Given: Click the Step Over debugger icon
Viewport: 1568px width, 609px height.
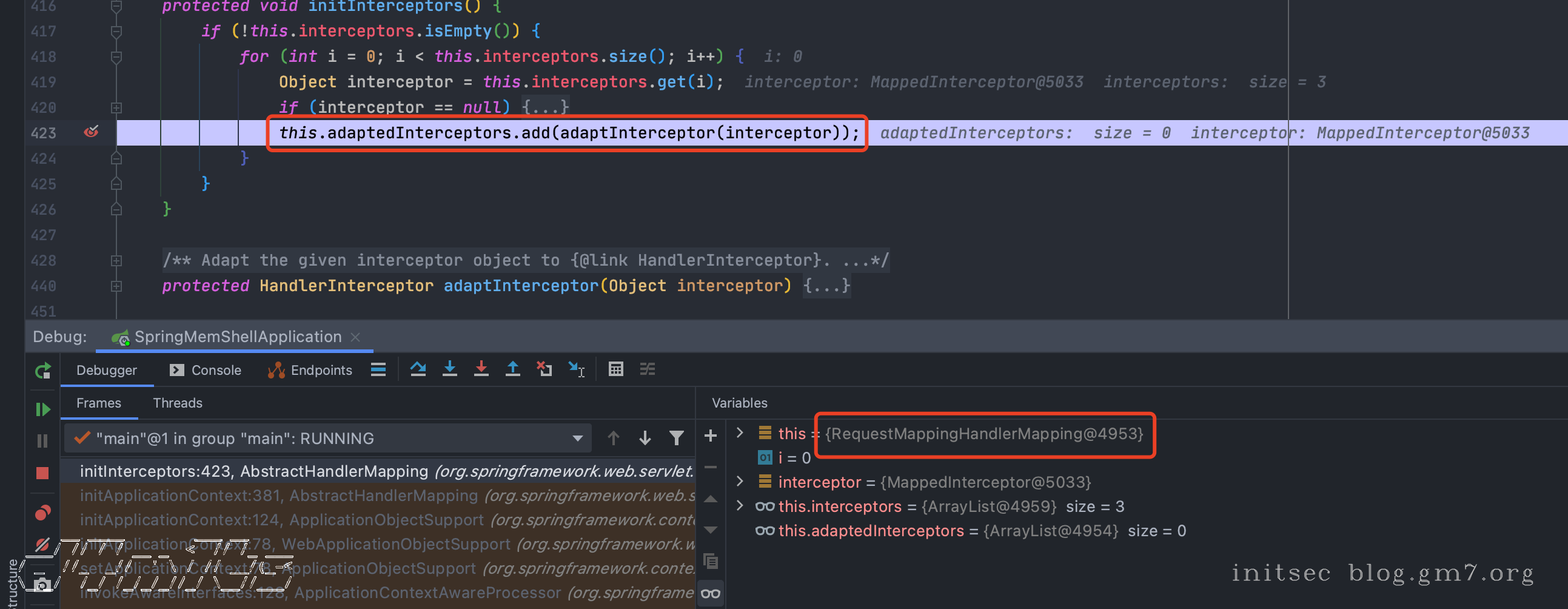Looking at the screenshot, I should (418, 369).
